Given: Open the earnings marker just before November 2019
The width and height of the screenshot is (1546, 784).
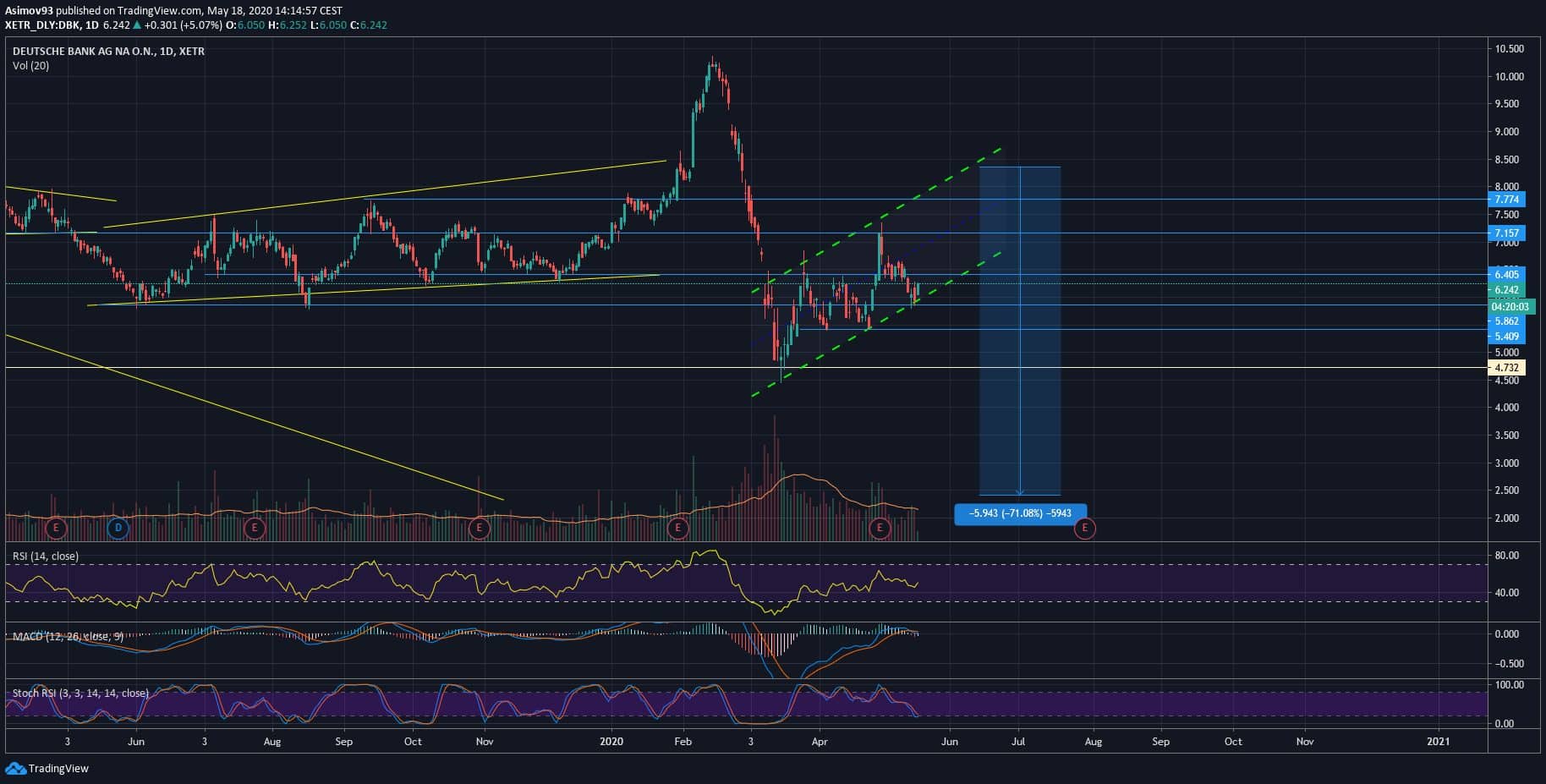Looking at the screenshot, I should point(480,529).
